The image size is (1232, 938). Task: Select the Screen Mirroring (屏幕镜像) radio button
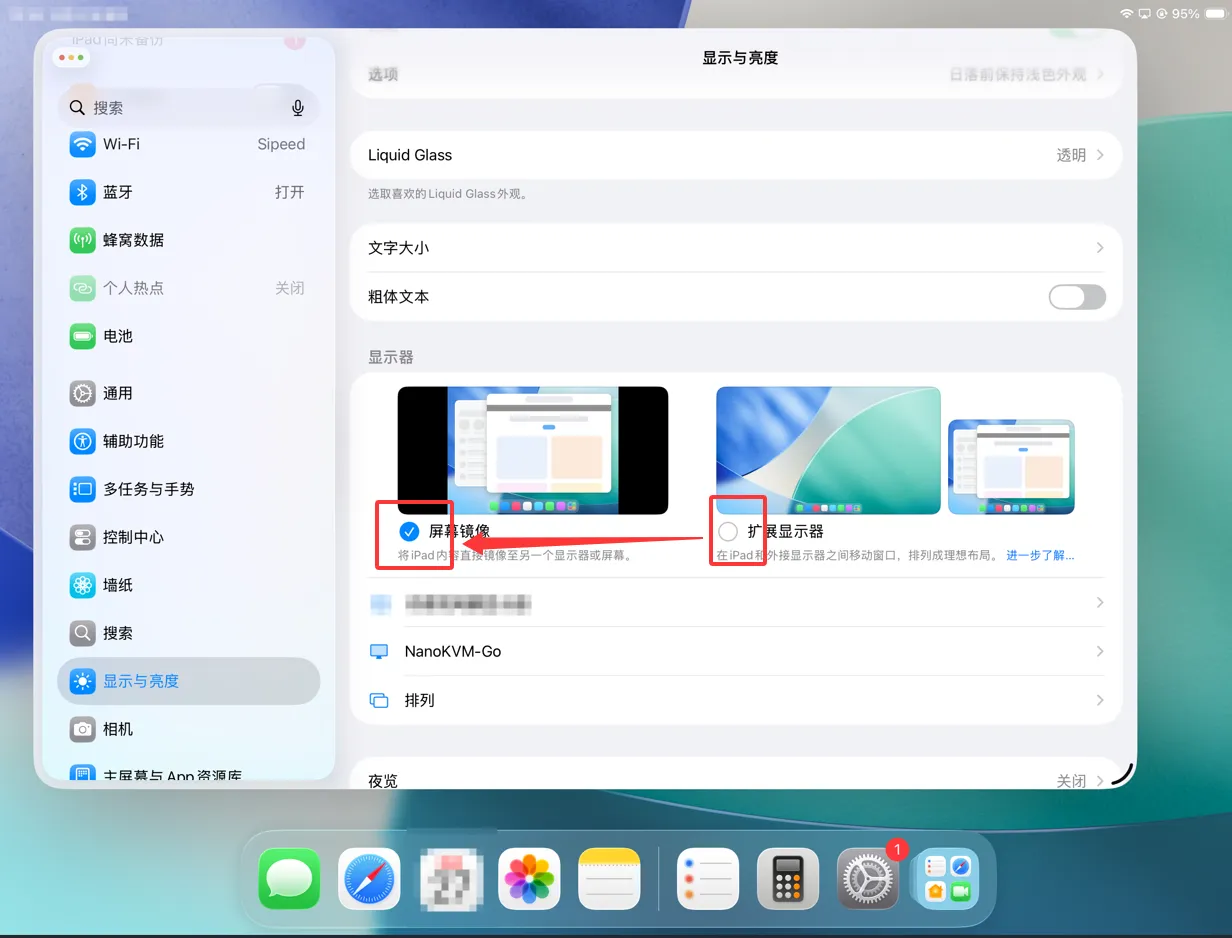click(409, 531)
